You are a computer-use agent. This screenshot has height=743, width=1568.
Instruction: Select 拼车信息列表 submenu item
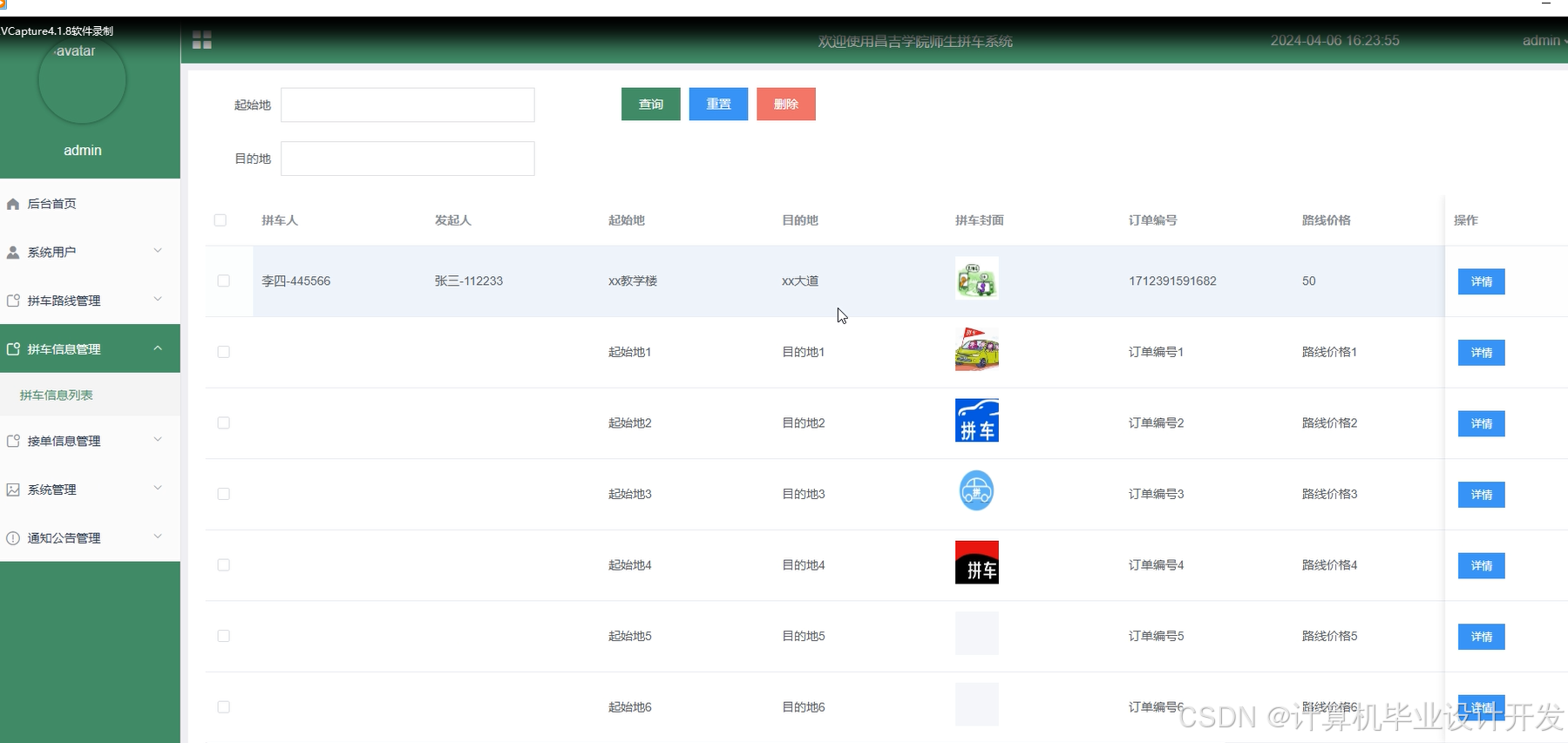tap(90, 395)
